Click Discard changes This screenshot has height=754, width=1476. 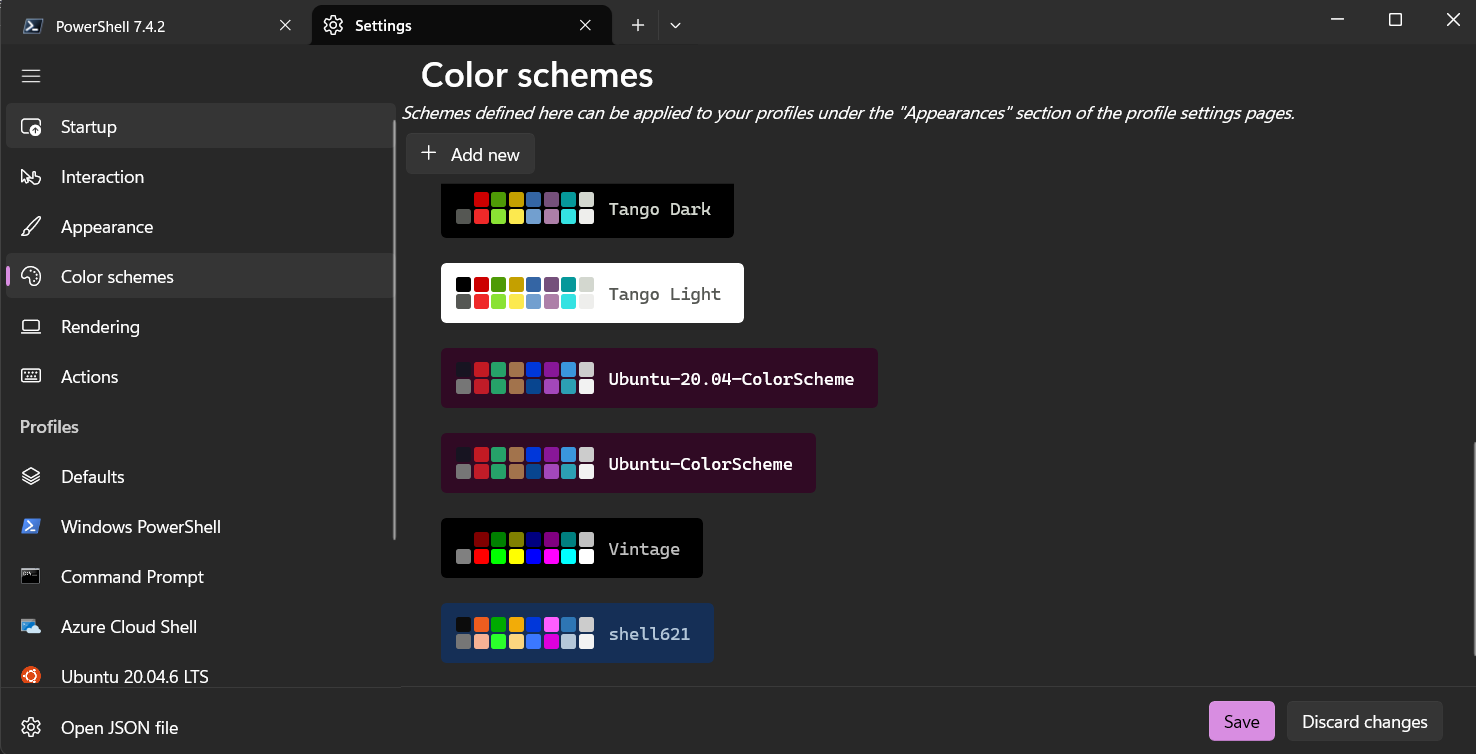(x=1364, y=721)
